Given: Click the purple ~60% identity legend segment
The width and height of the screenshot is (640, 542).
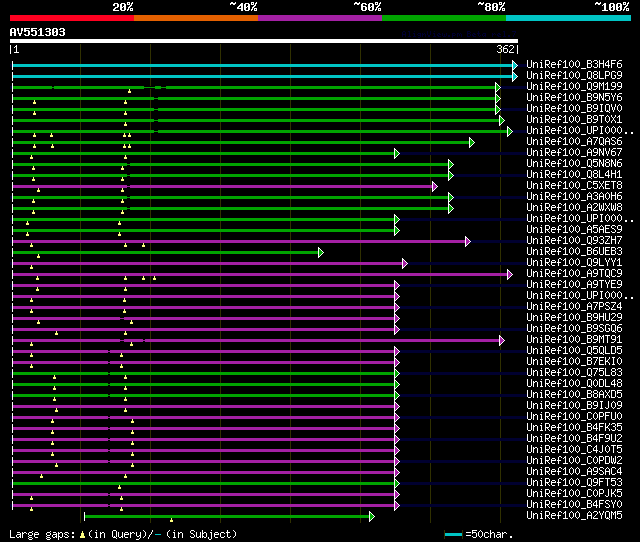Looking at the screenshot, I should tap(320, 18).
